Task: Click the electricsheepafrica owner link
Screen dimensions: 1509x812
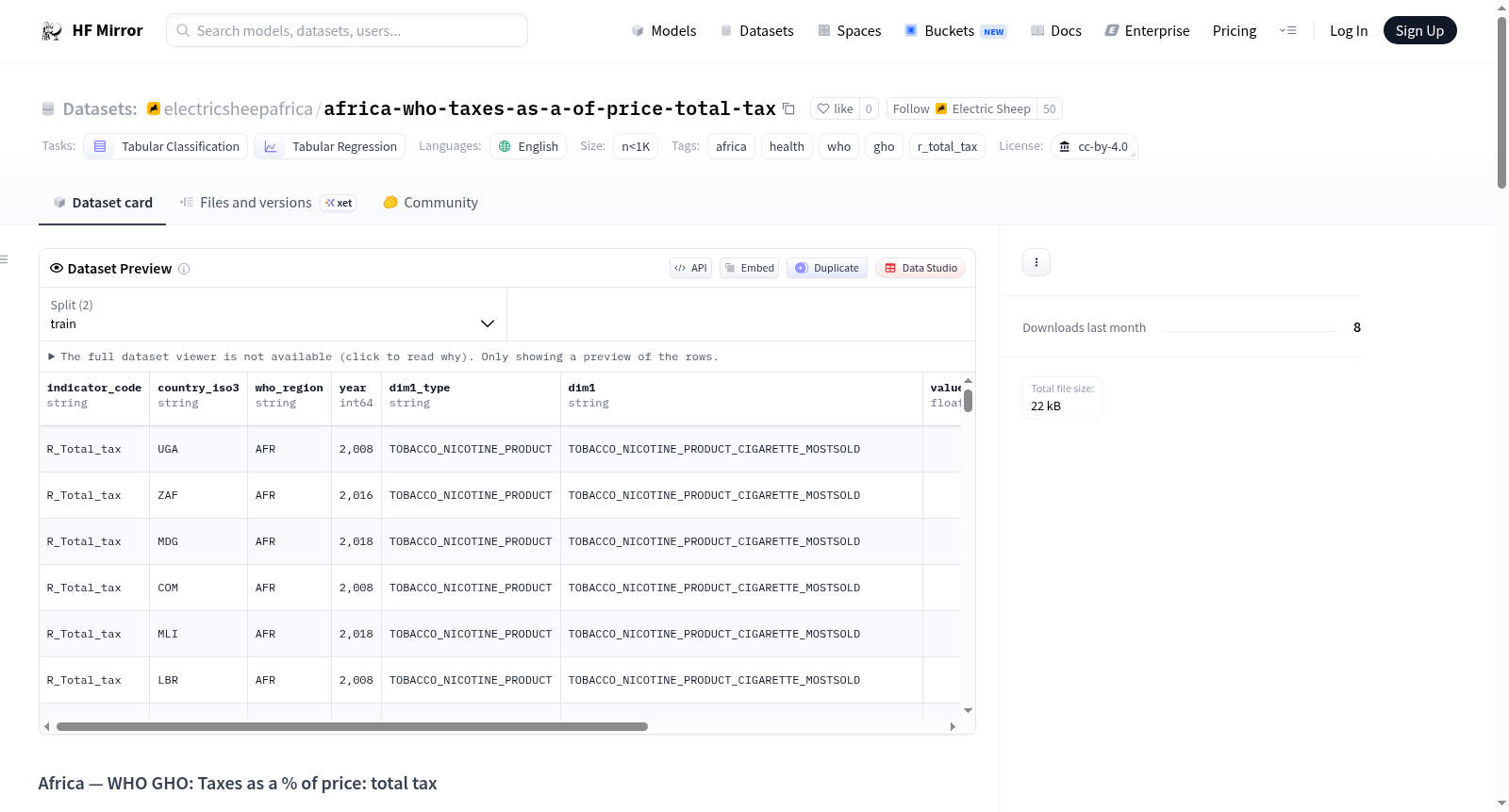Action: tap(238, 109)
